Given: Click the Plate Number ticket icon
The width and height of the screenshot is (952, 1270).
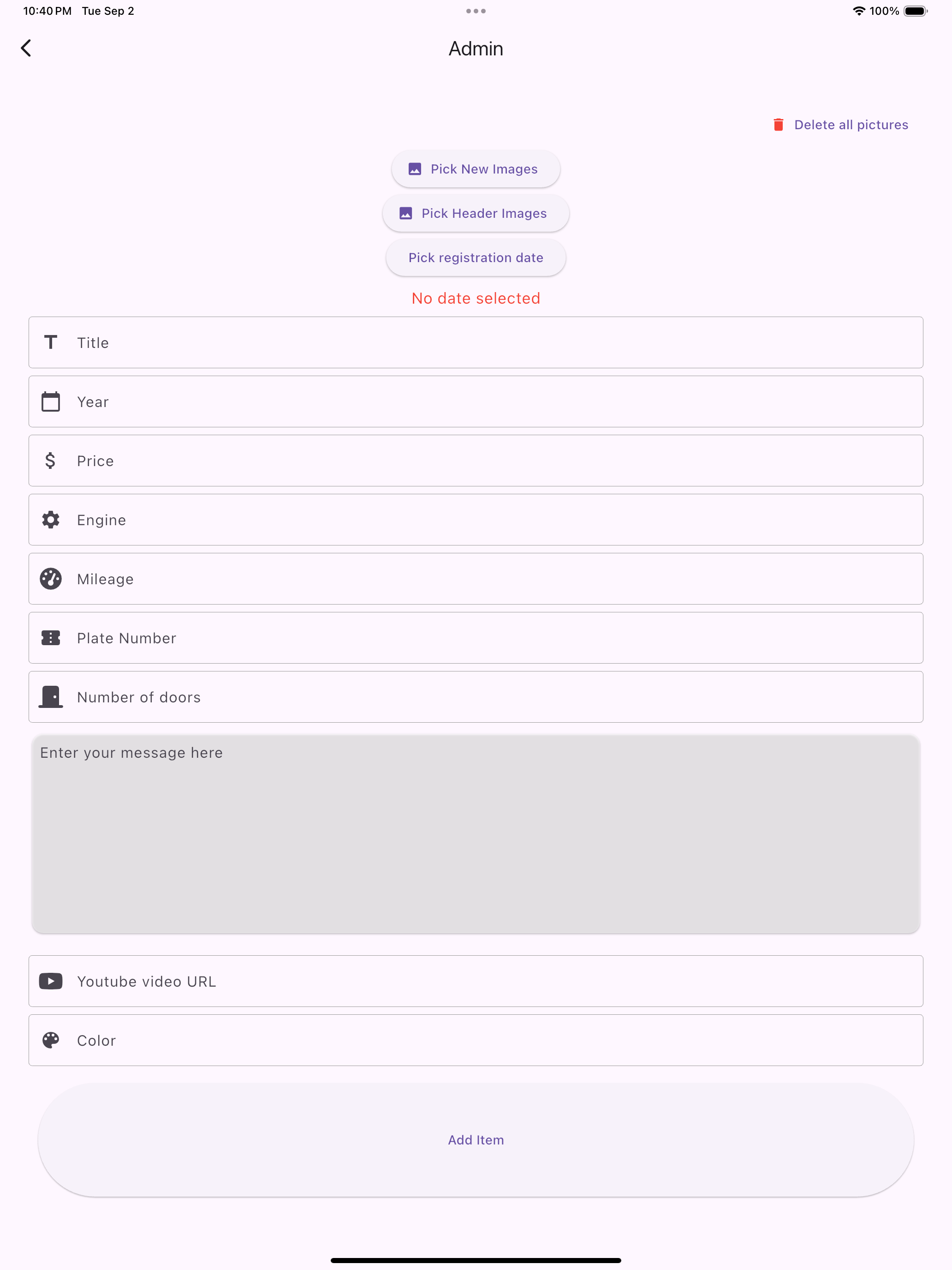Looking at the screenshot, I should click(50, 638).
